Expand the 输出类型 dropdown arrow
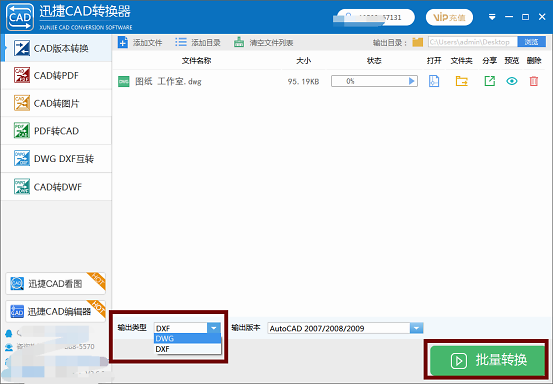 tap(214, 328)
